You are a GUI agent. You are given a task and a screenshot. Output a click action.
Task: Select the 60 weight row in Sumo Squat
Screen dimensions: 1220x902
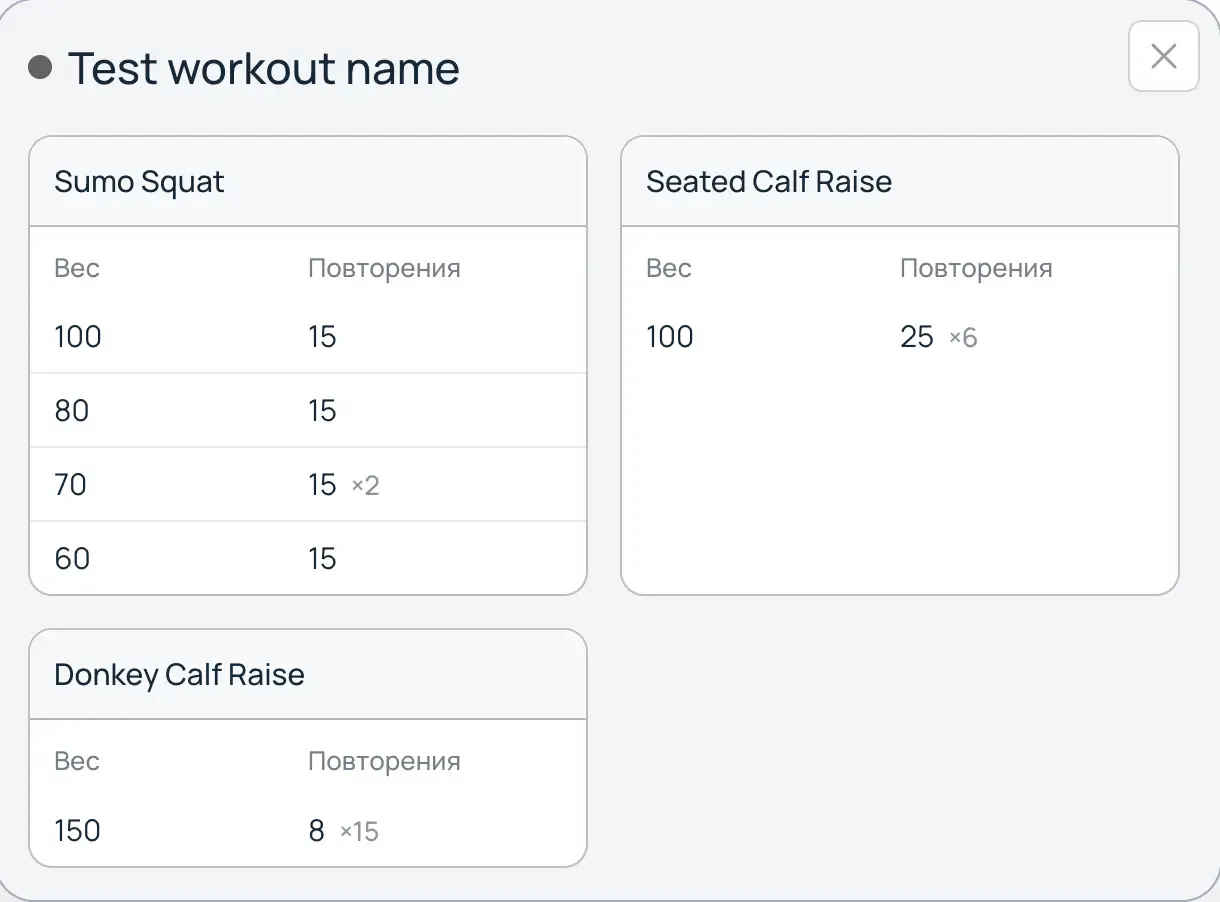pos(71,558)
